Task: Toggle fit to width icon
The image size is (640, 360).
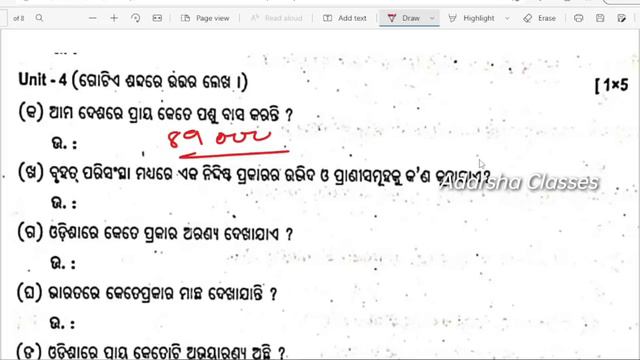Action: coord(157,18)
